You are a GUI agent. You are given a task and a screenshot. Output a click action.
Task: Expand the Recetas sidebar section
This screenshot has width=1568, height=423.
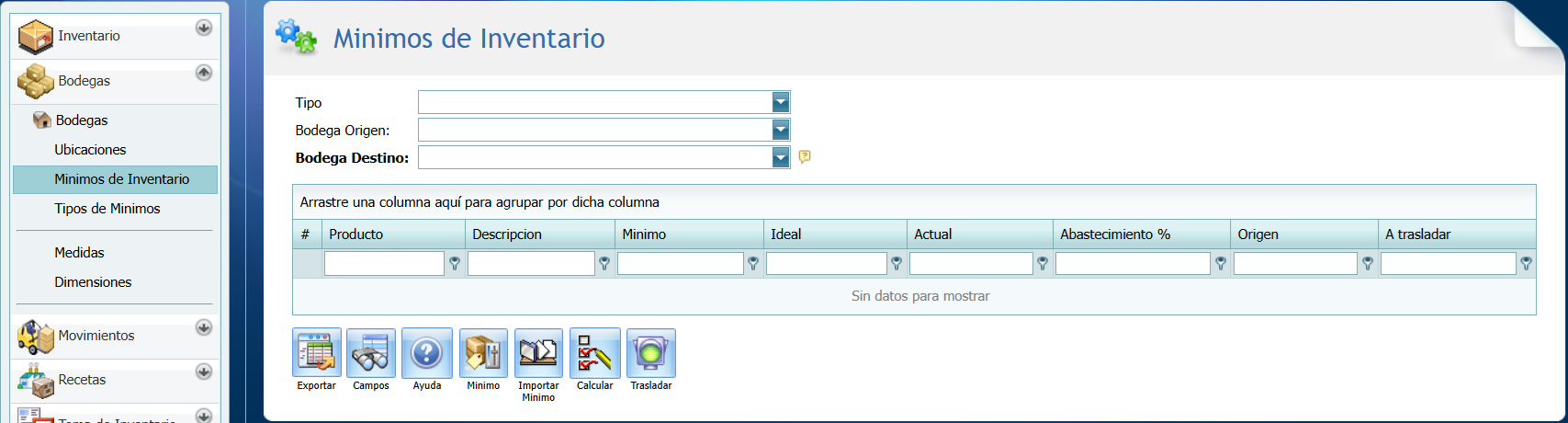pos(204,372)
